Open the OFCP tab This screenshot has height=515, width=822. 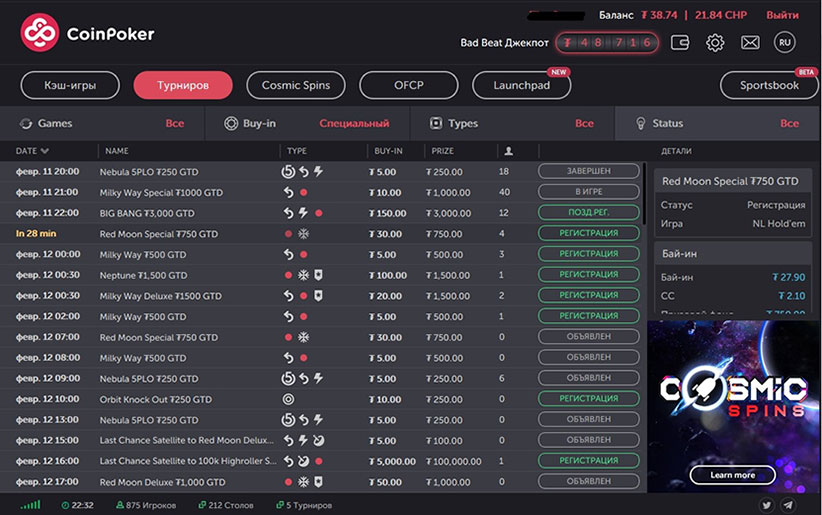click(409, 85)
